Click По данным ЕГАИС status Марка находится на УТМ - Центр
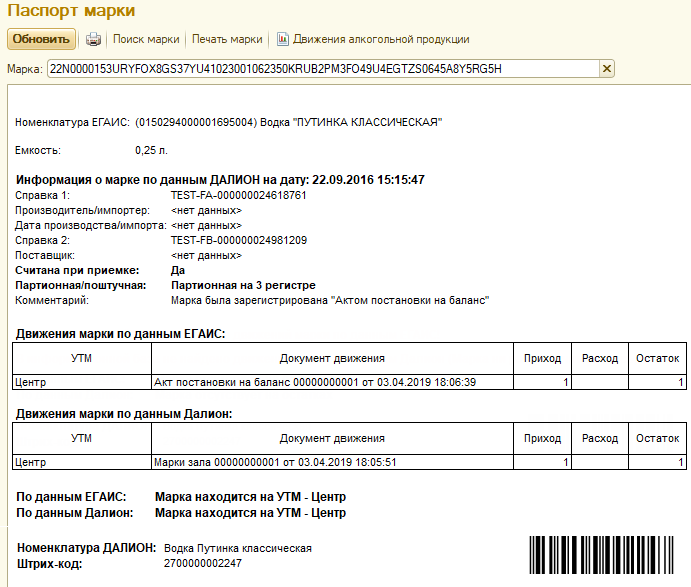The width and height of the screenshot is (691, 587). tap(250, 497)
